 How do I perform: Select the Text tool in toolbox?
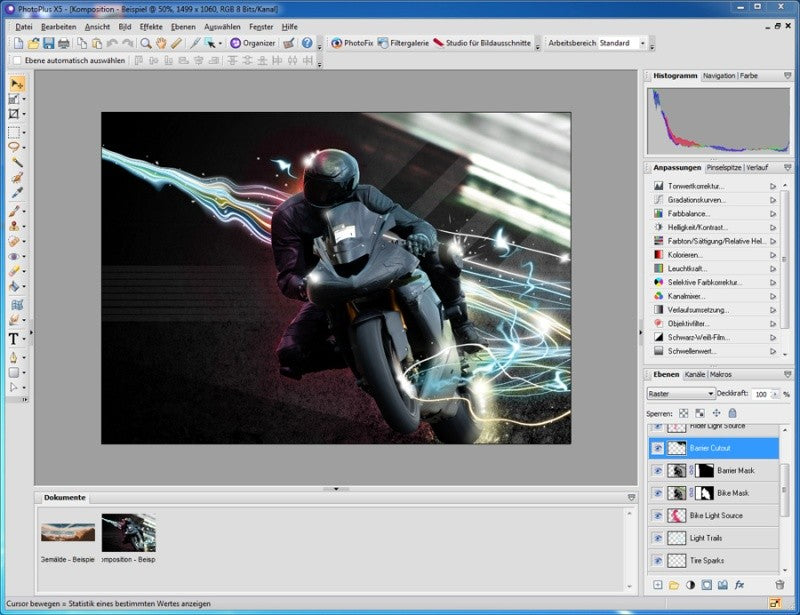[14, 339]
